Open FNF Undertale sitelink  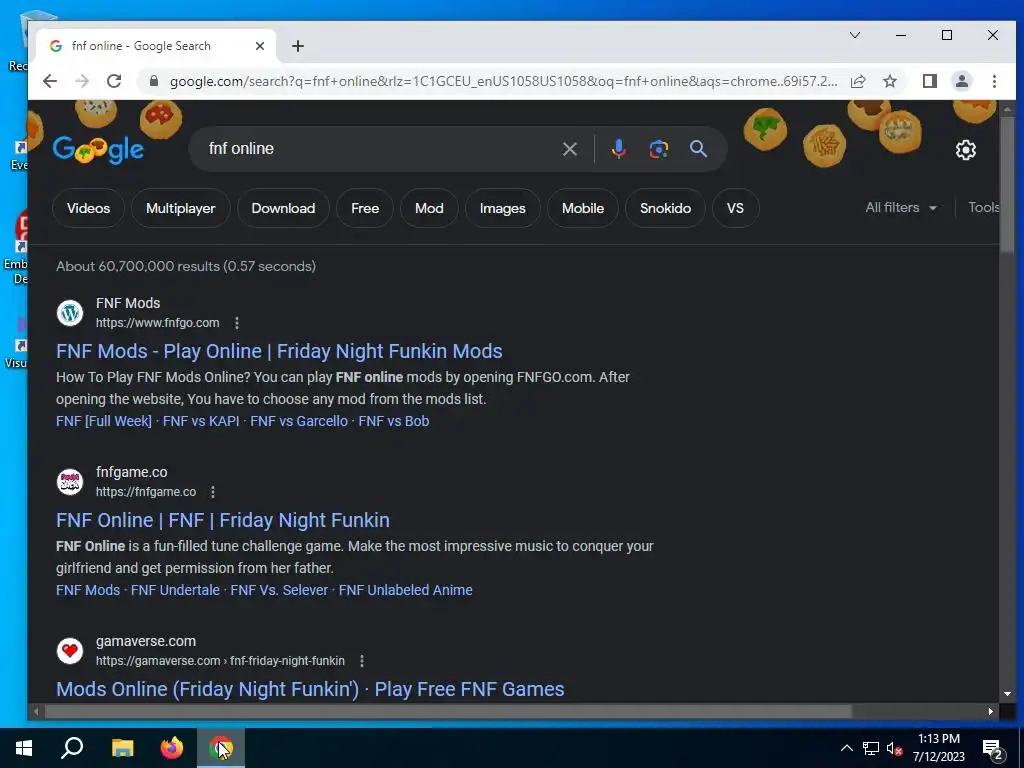tap(175, 590)
